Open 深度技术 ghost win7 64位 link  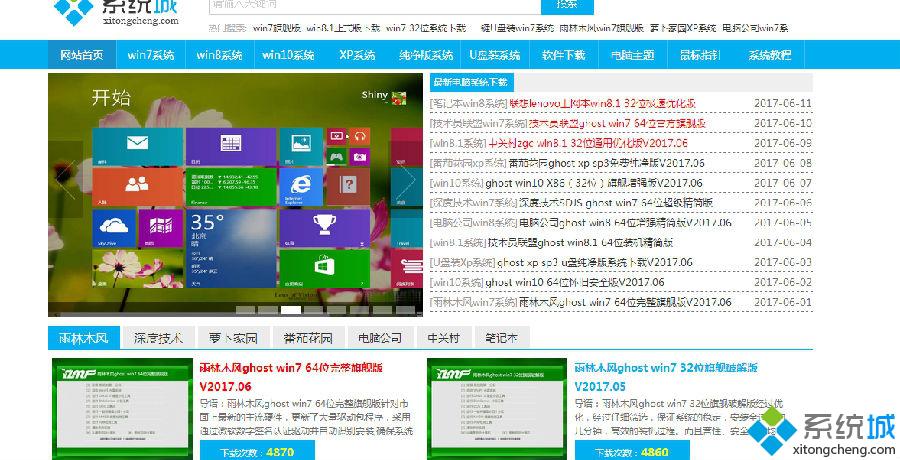click(616, 203)
